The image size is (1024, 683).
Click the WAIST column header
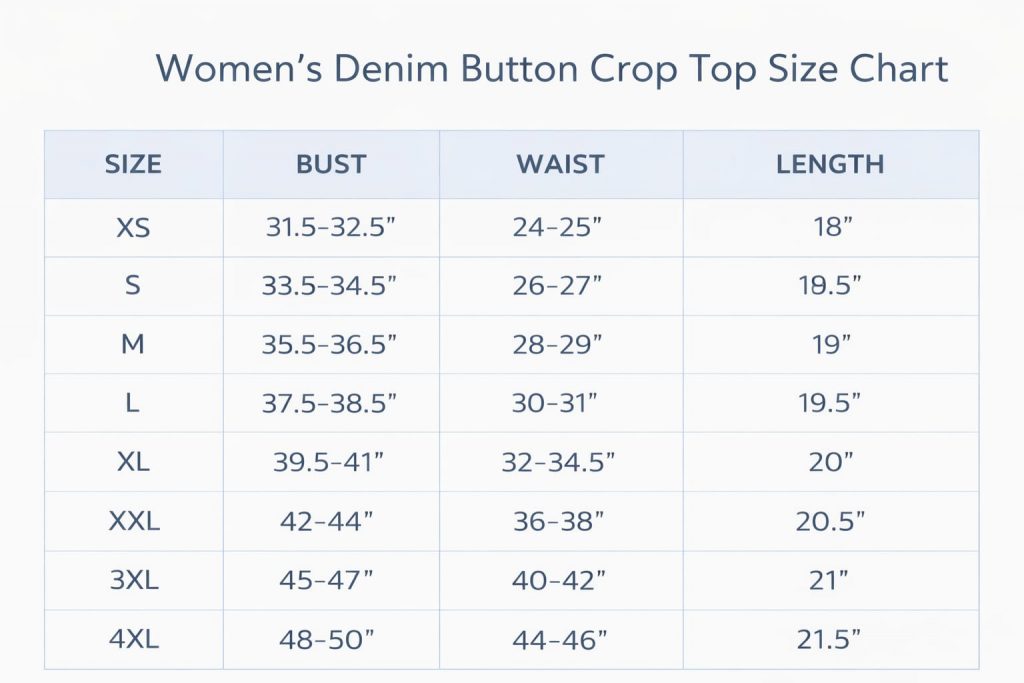point(560,164)
